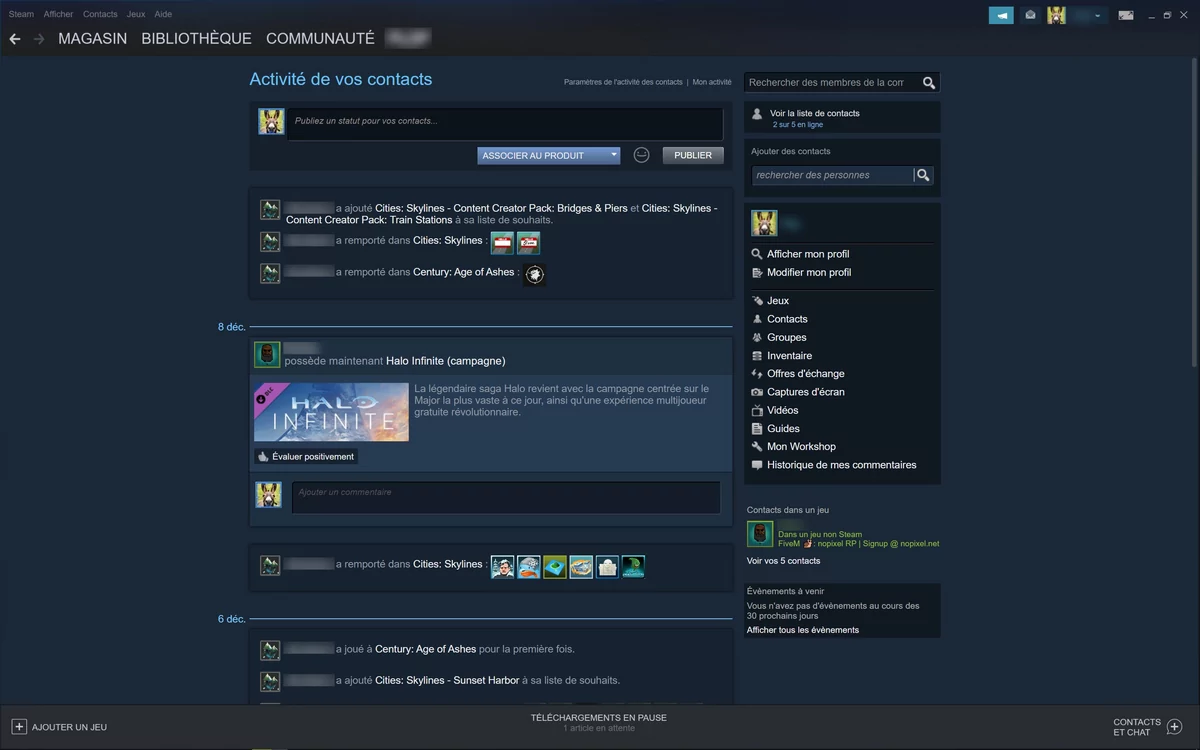Open Historique de mes commentaires
The width and height of the screenshot is (1200, 750).
(841, 465)
